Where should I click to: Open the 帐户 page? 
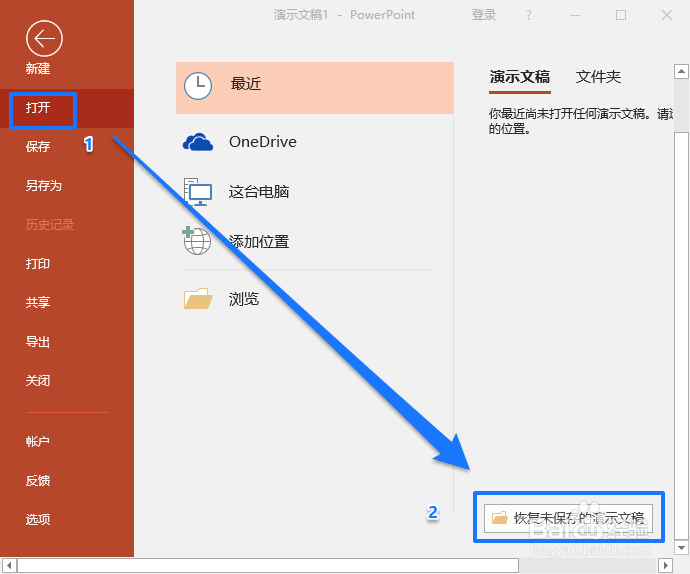click(x=37, y=442)
